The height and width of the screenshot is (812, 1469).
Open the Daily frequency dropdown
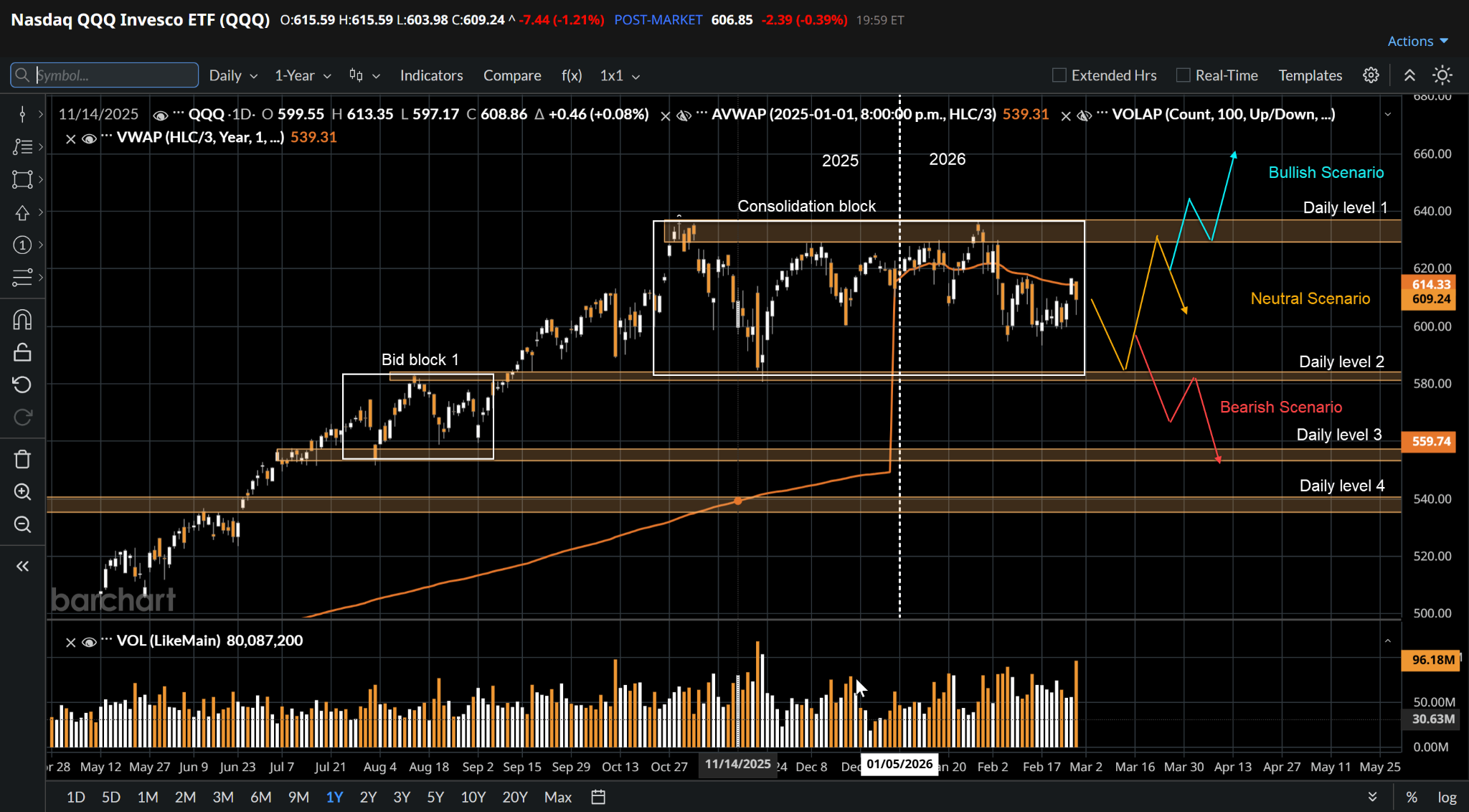coord(232,75)
